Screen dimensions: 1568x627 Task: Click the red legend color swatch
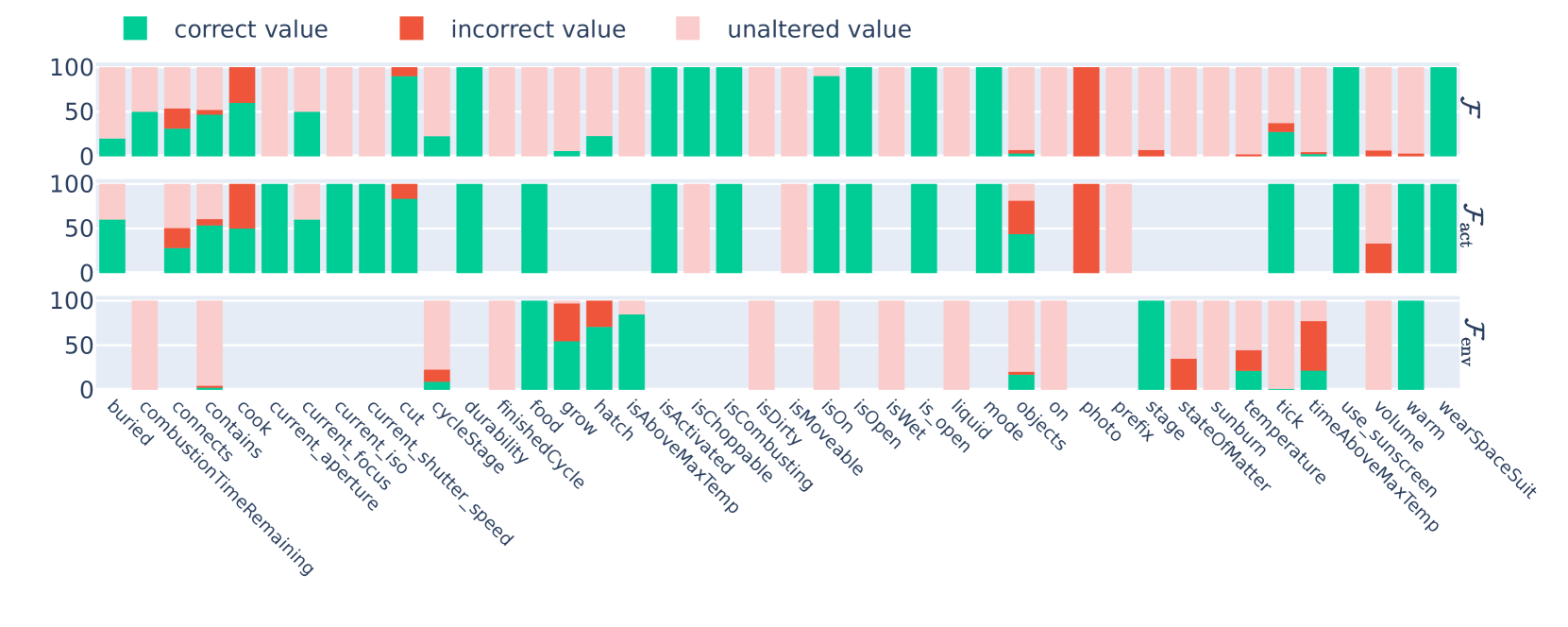412,29
